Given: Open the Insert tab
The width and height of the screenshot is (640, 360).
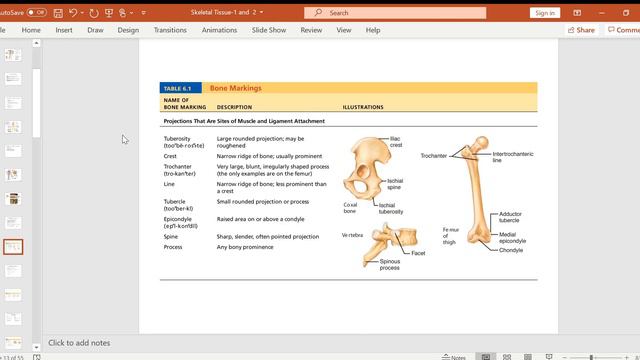Looking at the screenshot, I should click(64, 30).
